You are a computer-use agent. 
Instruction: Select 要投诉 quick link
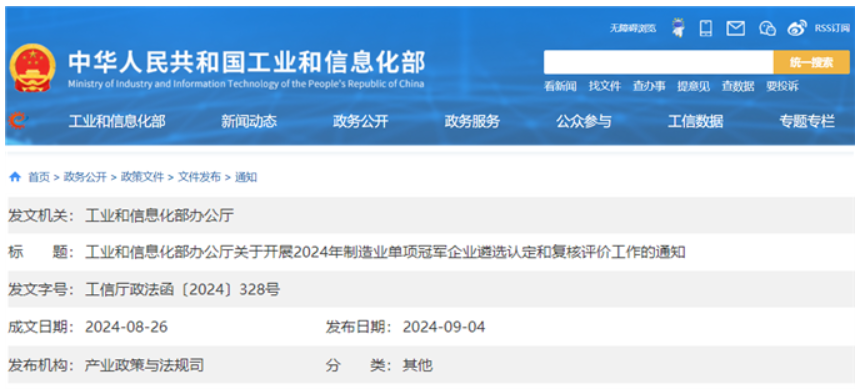click(x=782, y=86)
